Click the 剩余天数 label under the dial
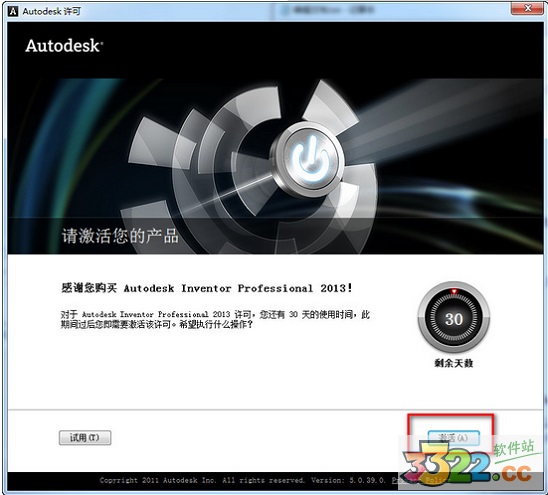 [454, 363]
